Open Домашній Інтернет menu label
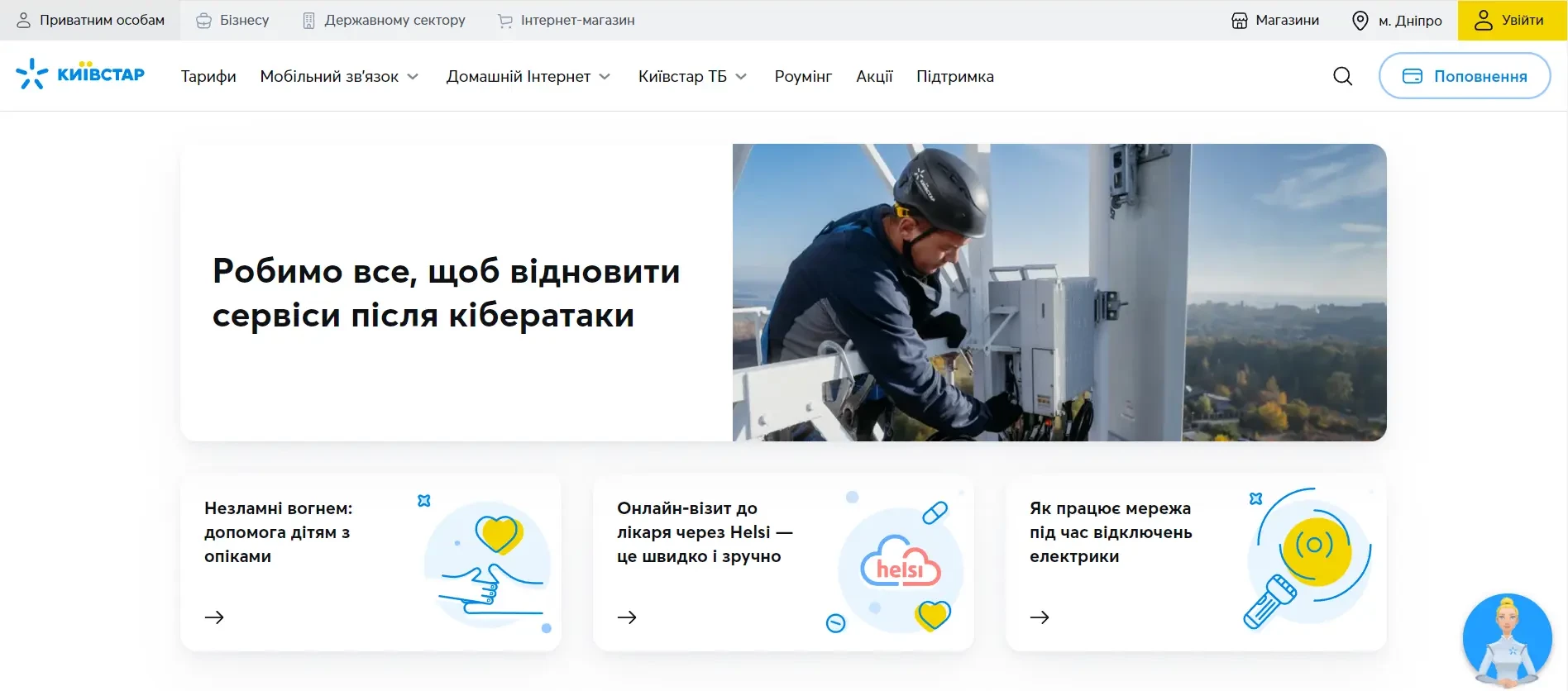 [x=519, y=77]
